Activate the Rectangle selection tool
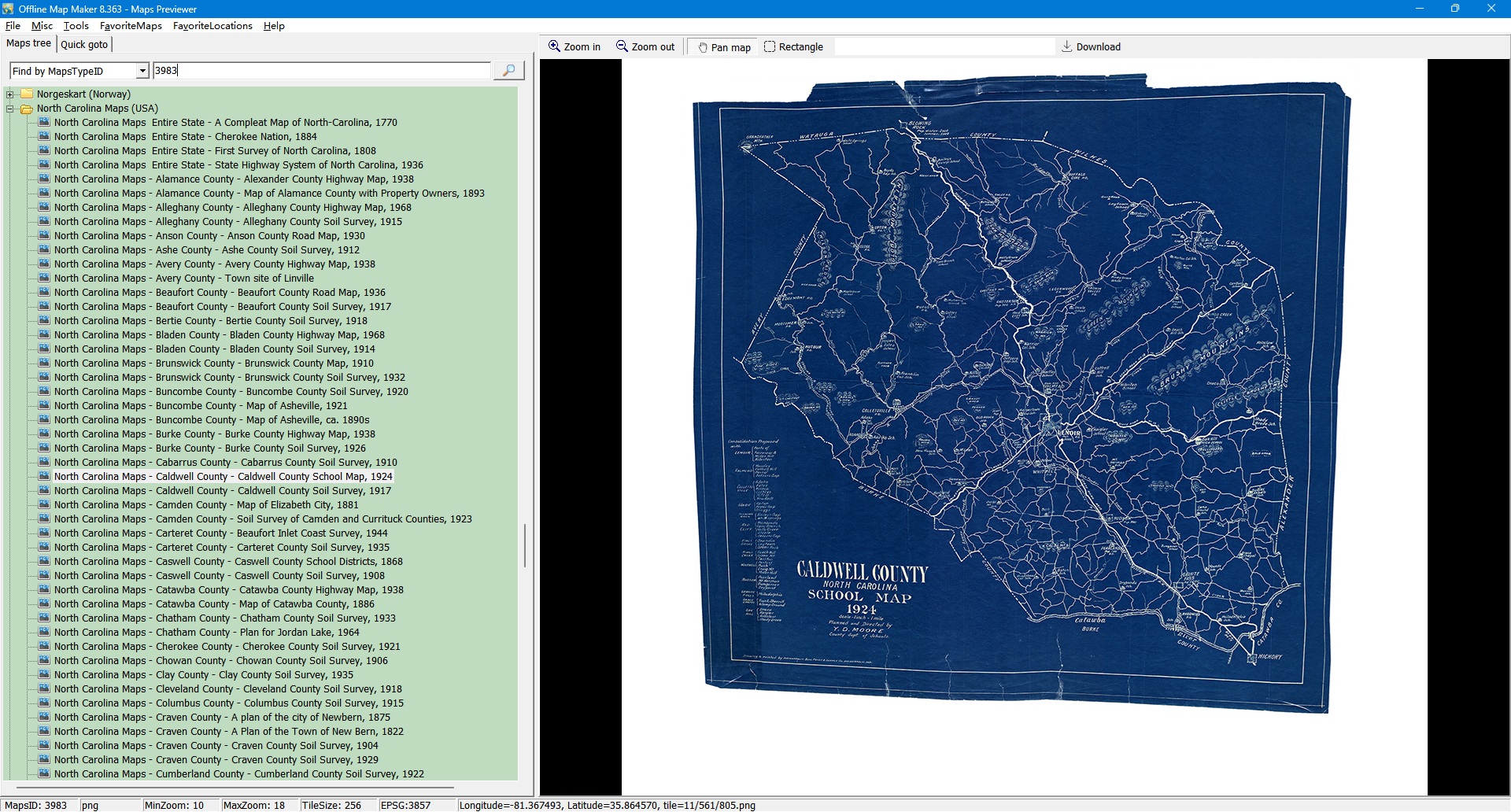This screenshot has width=1511, height=812. pyautogui.click(x=770, y=46)
